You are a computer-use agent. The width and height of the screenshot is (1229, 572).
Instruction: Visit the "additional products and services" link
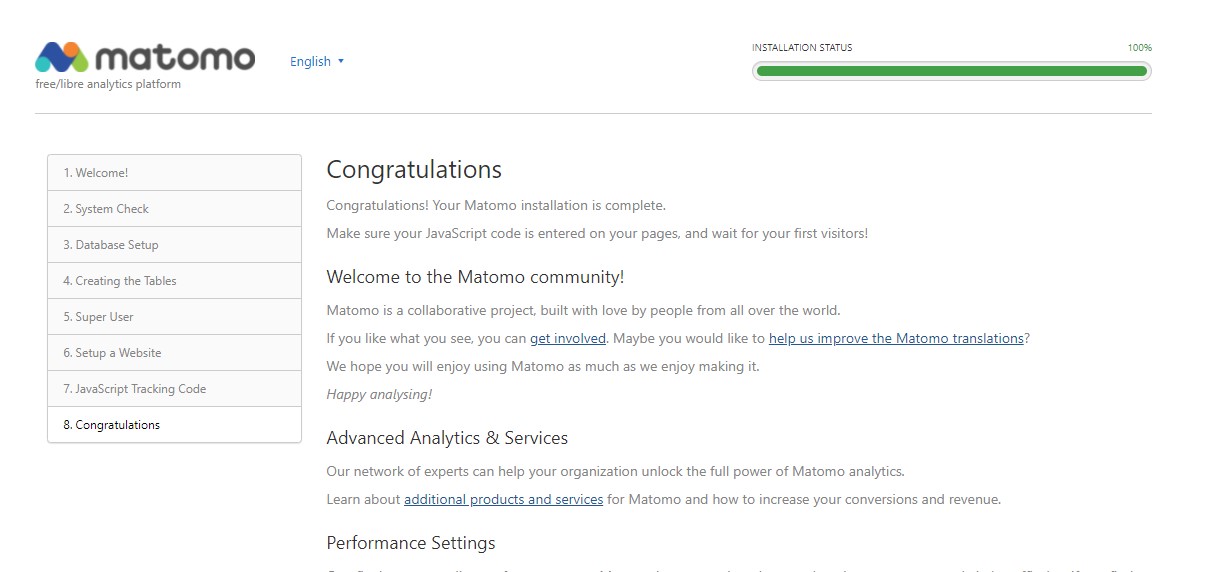click(x=503, y=499)
